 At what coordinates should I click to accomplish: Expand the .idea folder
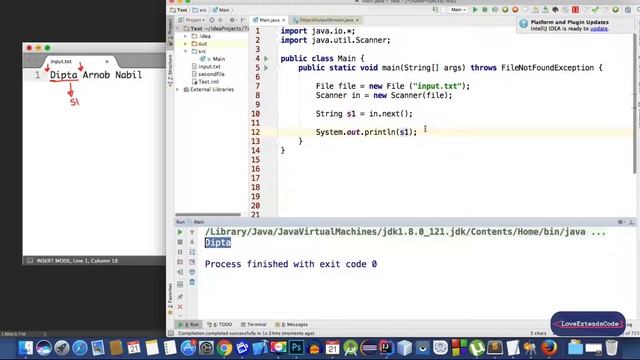click(186, 36)
